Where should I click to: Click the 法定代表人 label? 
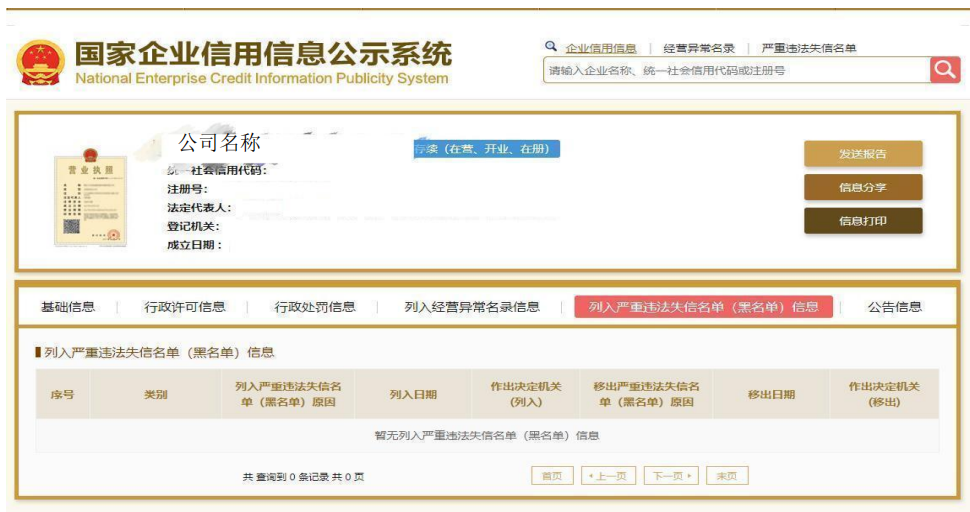tap(199, 208)
